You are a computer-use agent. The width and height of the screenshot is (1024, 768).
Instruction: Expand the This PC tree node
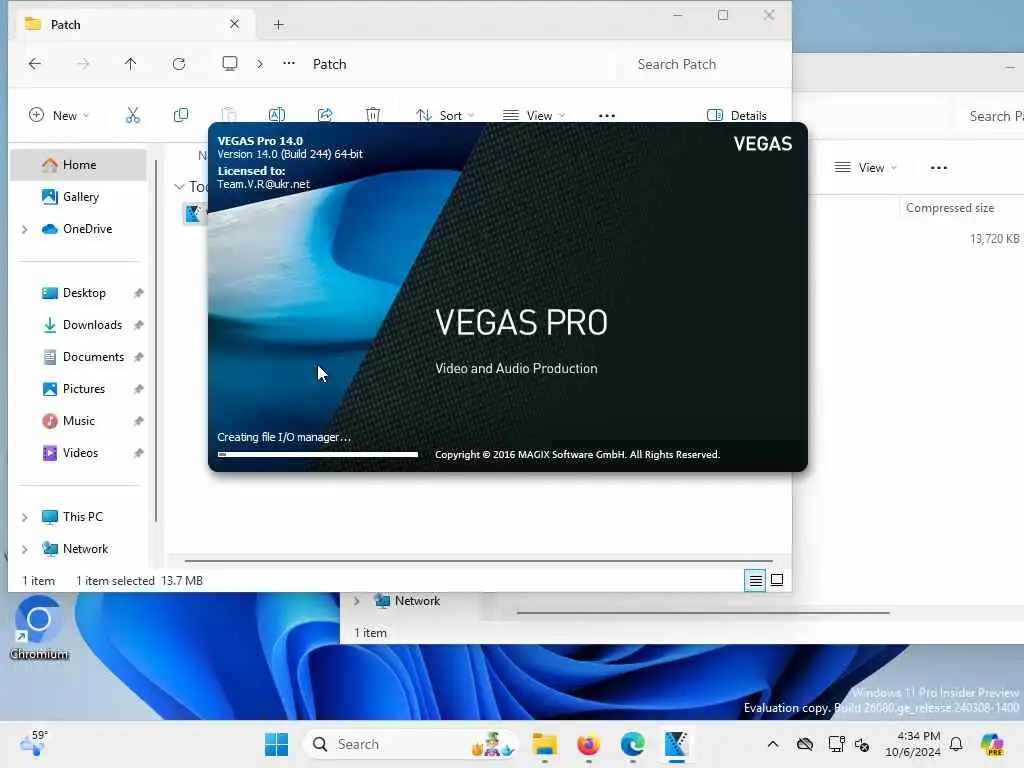[x=25, y=517]
